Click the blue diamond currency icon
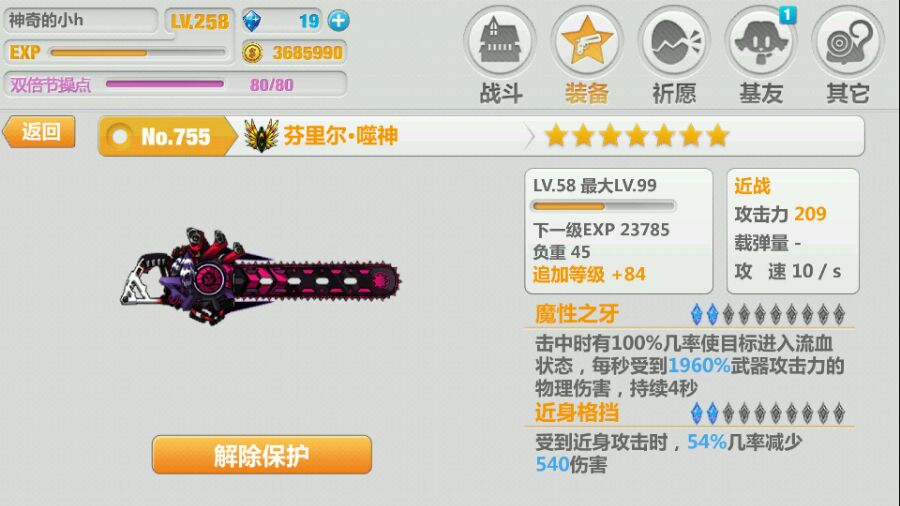 coord(252,21)
